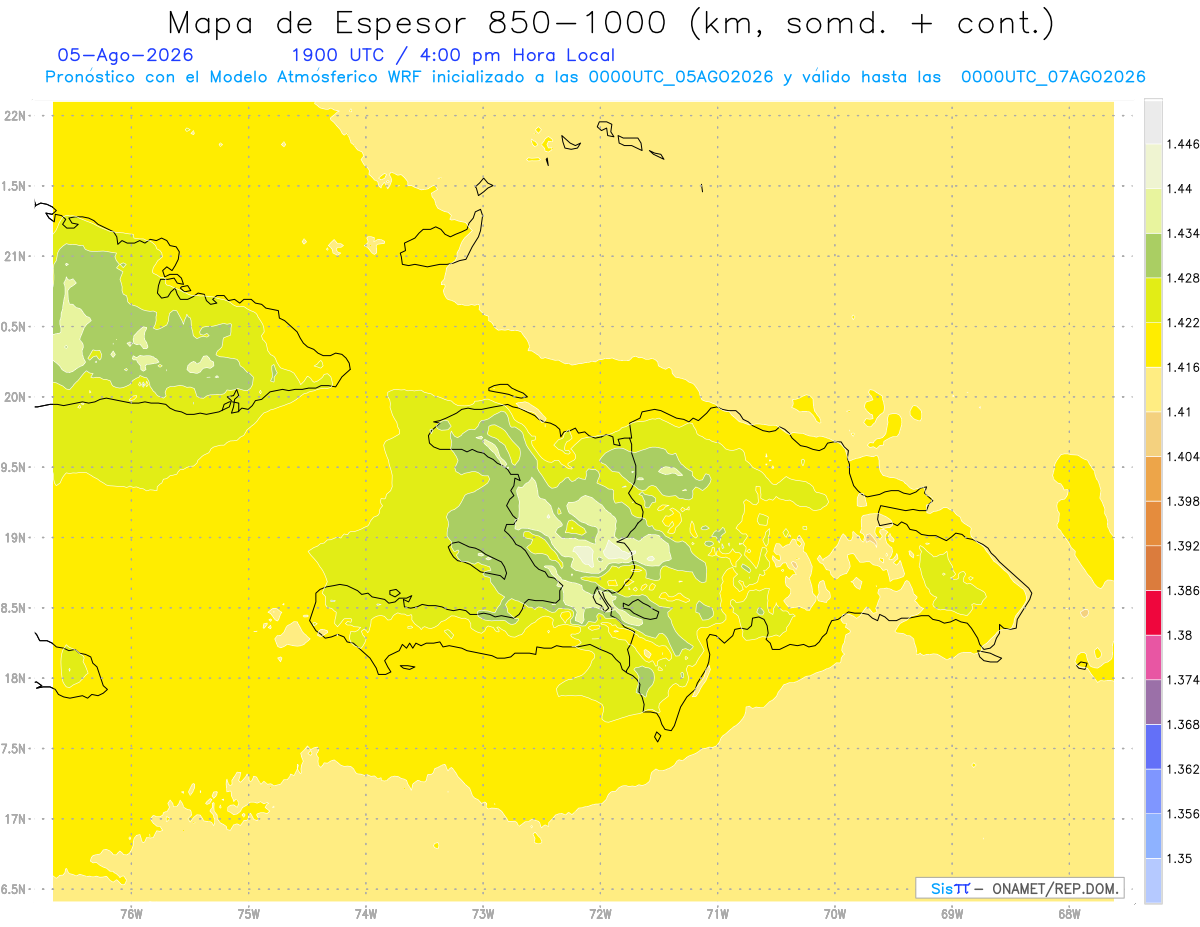The height and width of the screenshot is (927, 1200).
Task: Click the 21N latitude label
Action: 17,257
